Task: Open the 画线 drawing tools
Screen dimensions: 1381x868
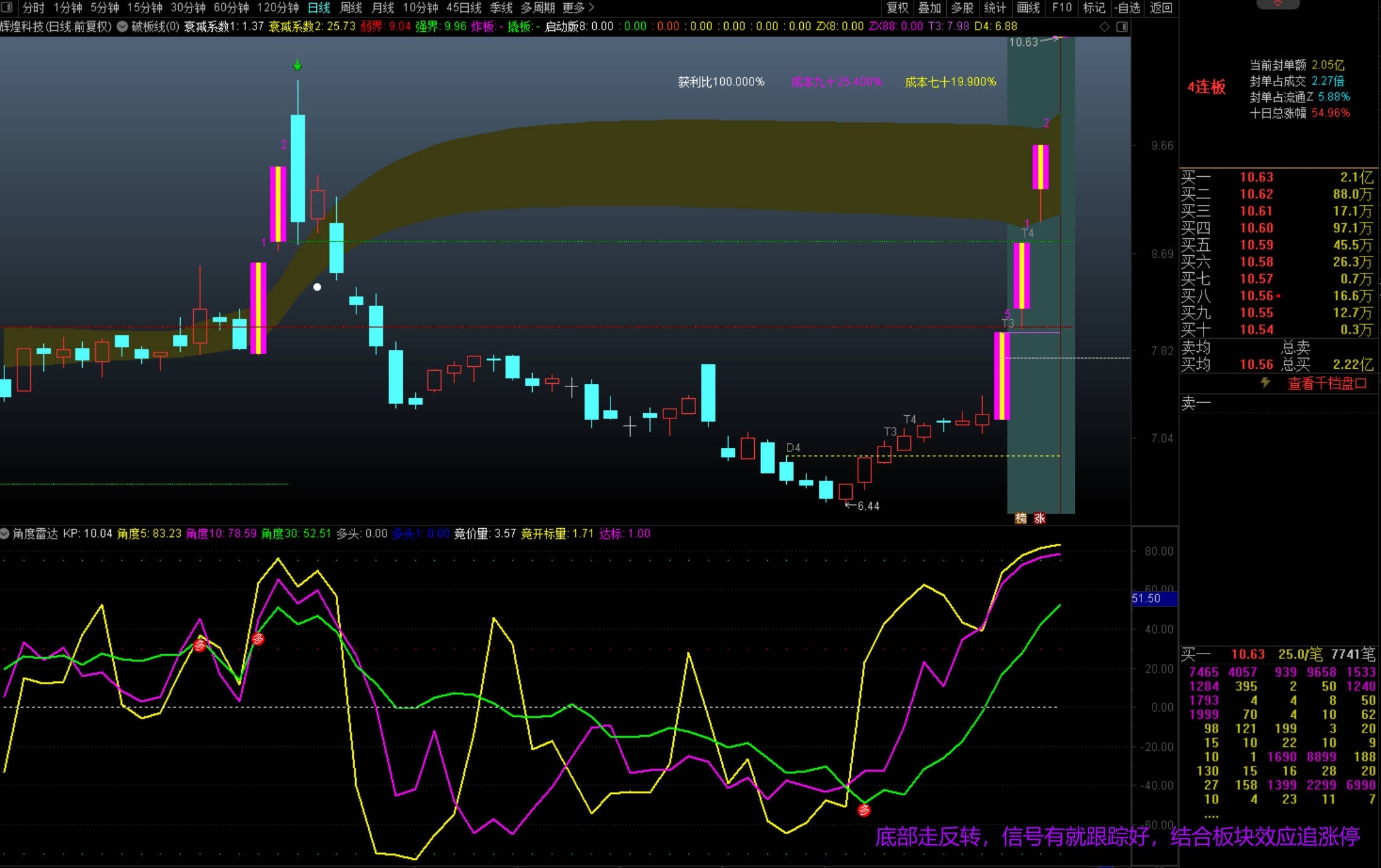Action: click(1028, 8)
